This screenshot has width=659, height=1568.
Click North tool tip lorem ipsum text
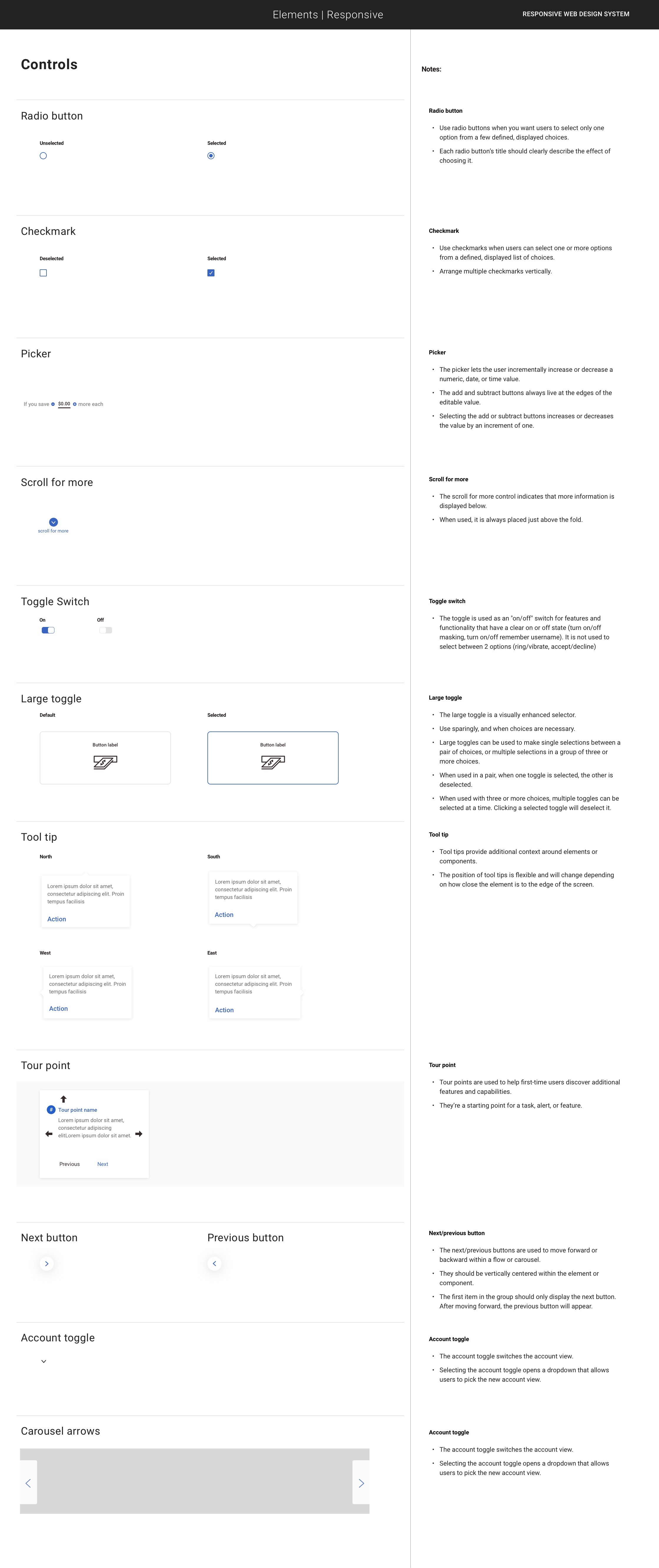point(86,894)
